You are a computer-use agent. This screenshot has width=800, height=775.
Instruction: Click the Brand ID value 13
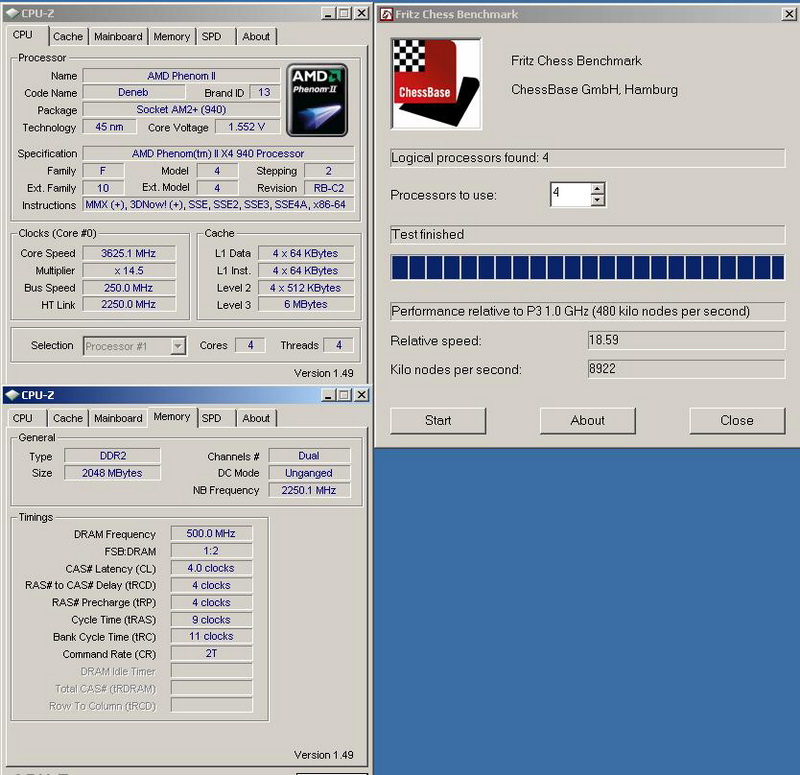pos(264,92)
